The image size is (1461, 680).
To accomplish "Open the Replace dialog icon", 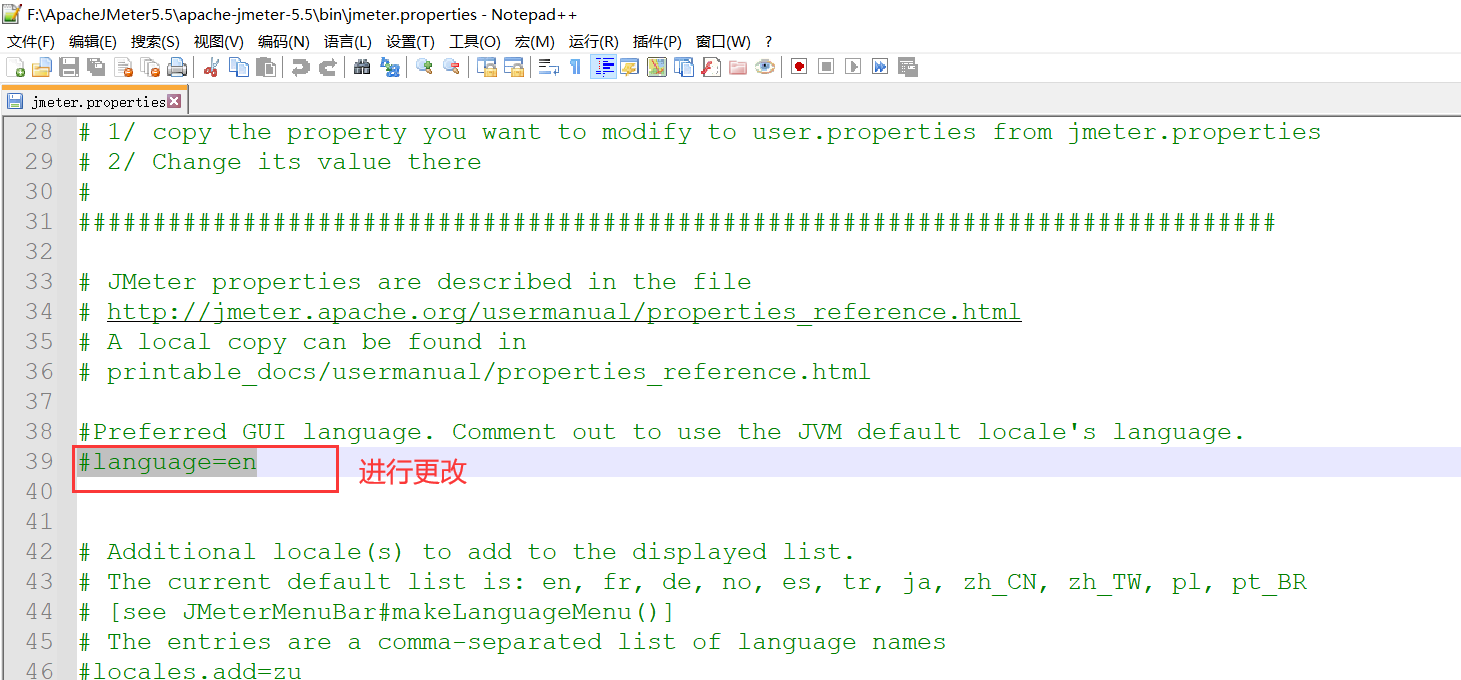I will pos(389,67).
